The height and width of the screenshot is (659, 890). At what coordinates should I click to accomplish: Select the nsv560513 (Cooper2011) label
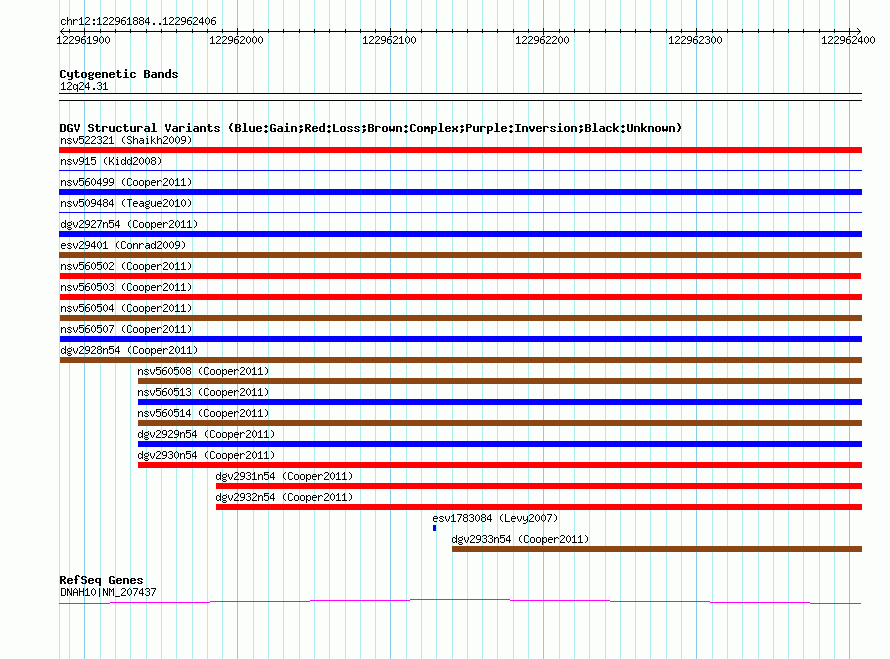[203, 392]
